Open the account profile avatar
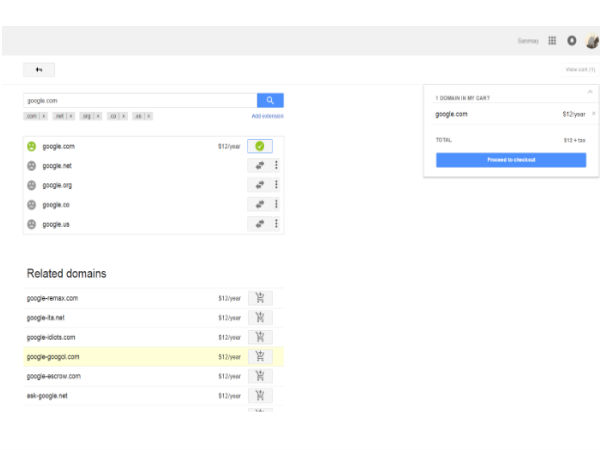The image size is (600, 450). 591,41
